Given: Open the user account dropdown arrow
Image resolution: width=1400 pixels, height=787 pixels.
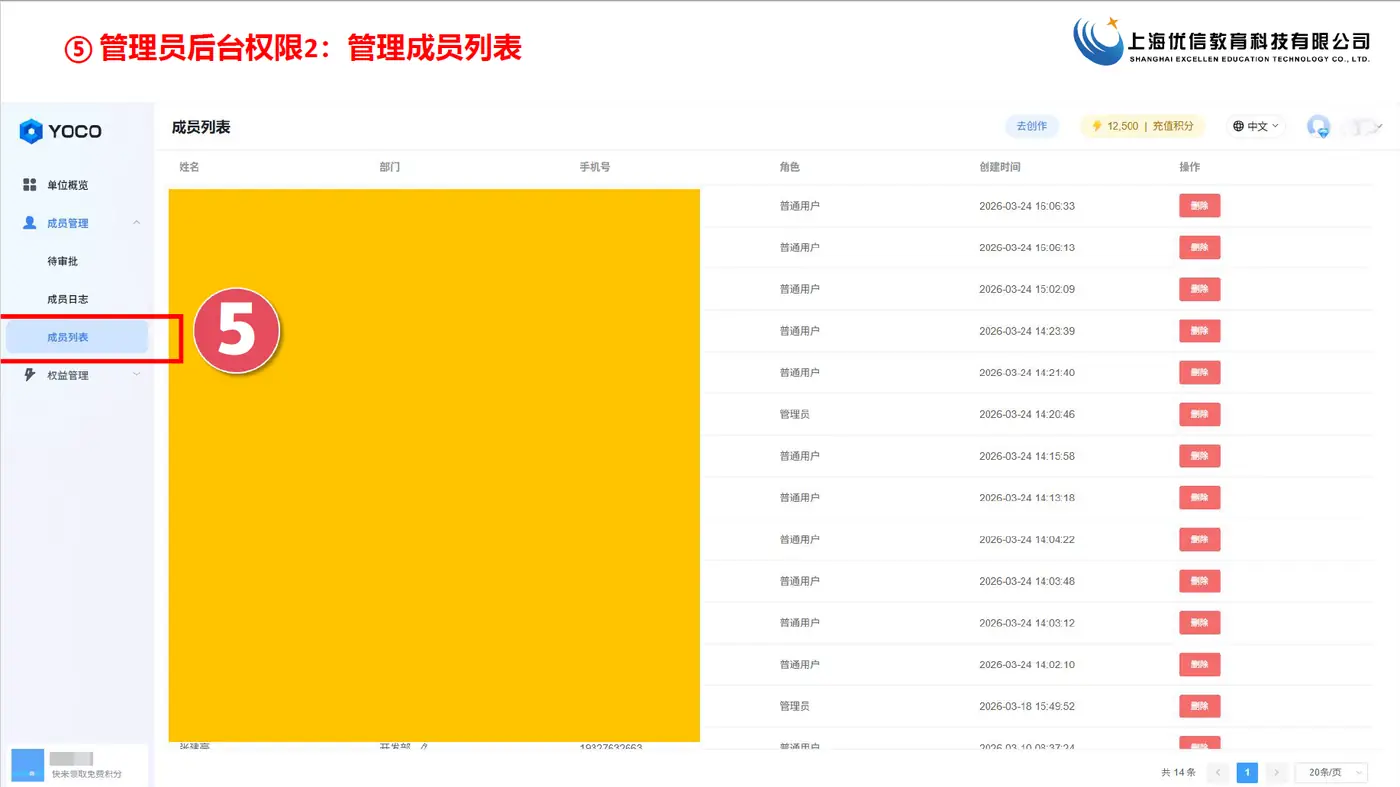Looking at the screenshot, I should pos(1380,126).
